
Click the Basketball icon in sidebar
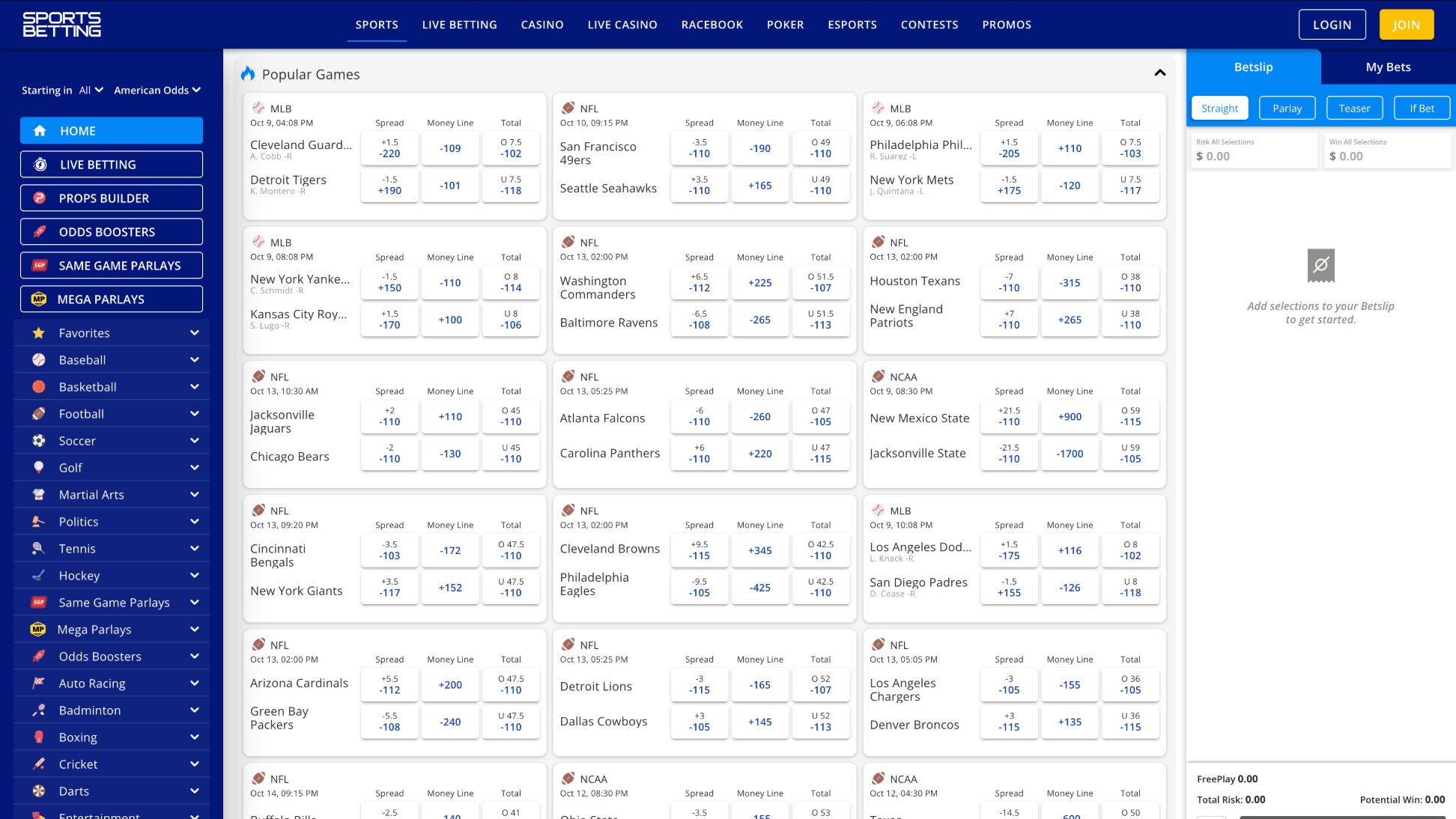point(39,387)
